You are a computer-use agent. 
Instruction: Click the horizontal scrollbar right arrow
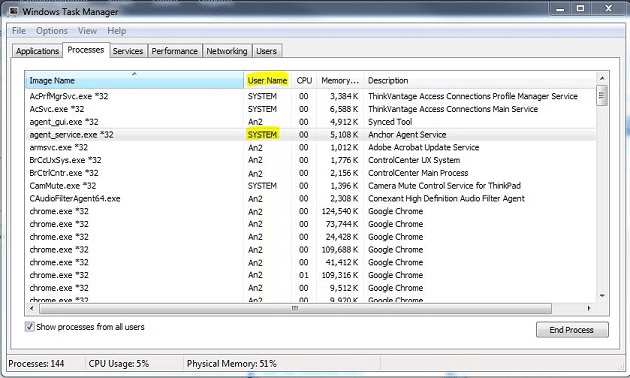(x=589, y=309)
